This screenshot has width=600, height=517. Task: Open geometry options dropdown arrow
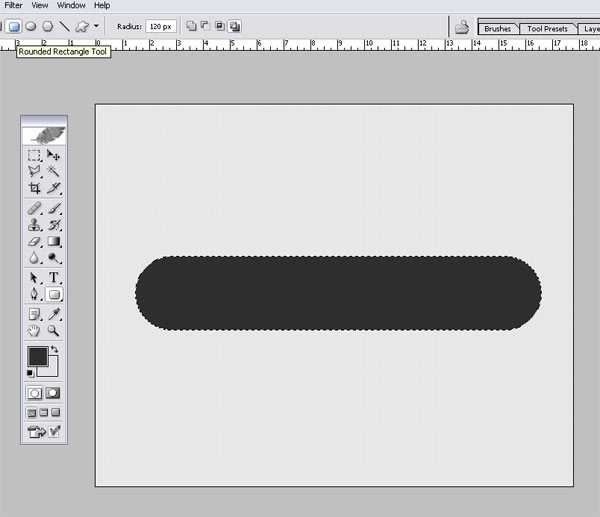point(96,26)
